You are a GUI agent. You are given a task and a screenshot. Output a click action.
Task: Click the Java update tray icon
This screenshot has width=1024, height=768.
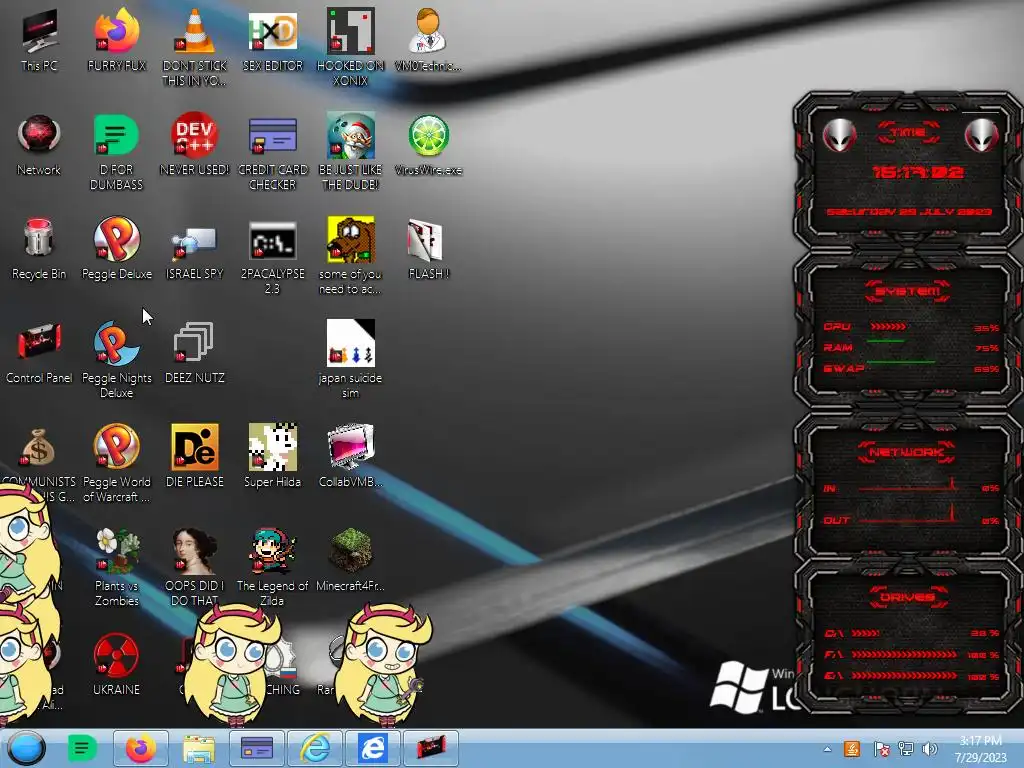click(x=852, y=749)
